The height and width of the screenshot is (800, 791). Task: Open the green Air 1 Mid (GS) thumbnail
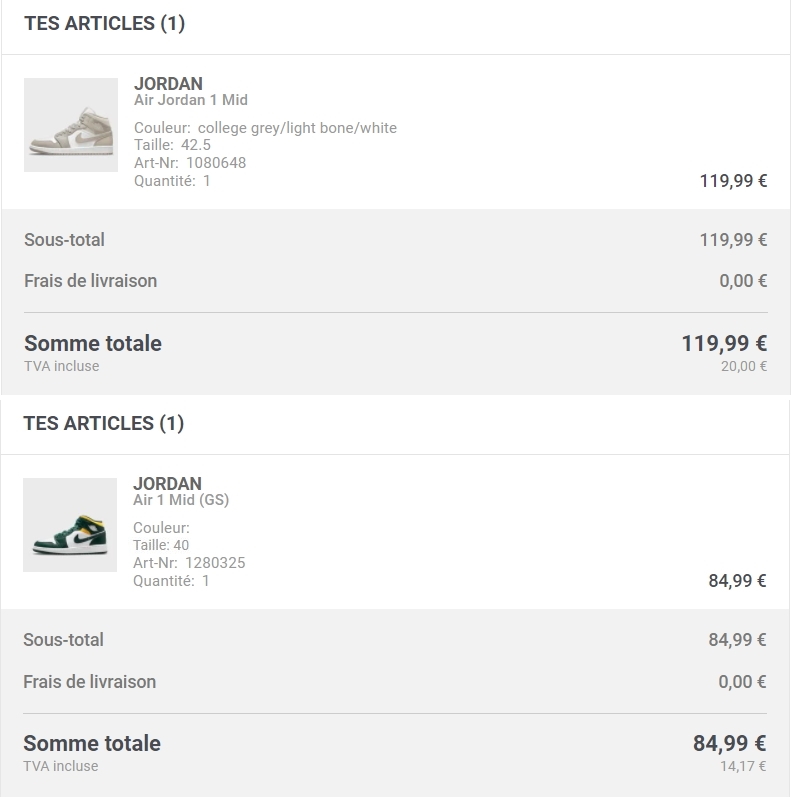[x=70, y=525]
